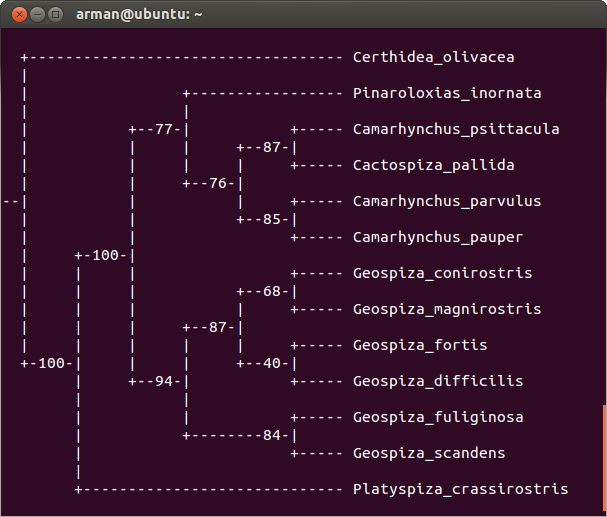Image resolution: width=607 pixels, height=517 pixels.
Task: Select the text Pinaroloxias_inornata
Action: point(447,93)
